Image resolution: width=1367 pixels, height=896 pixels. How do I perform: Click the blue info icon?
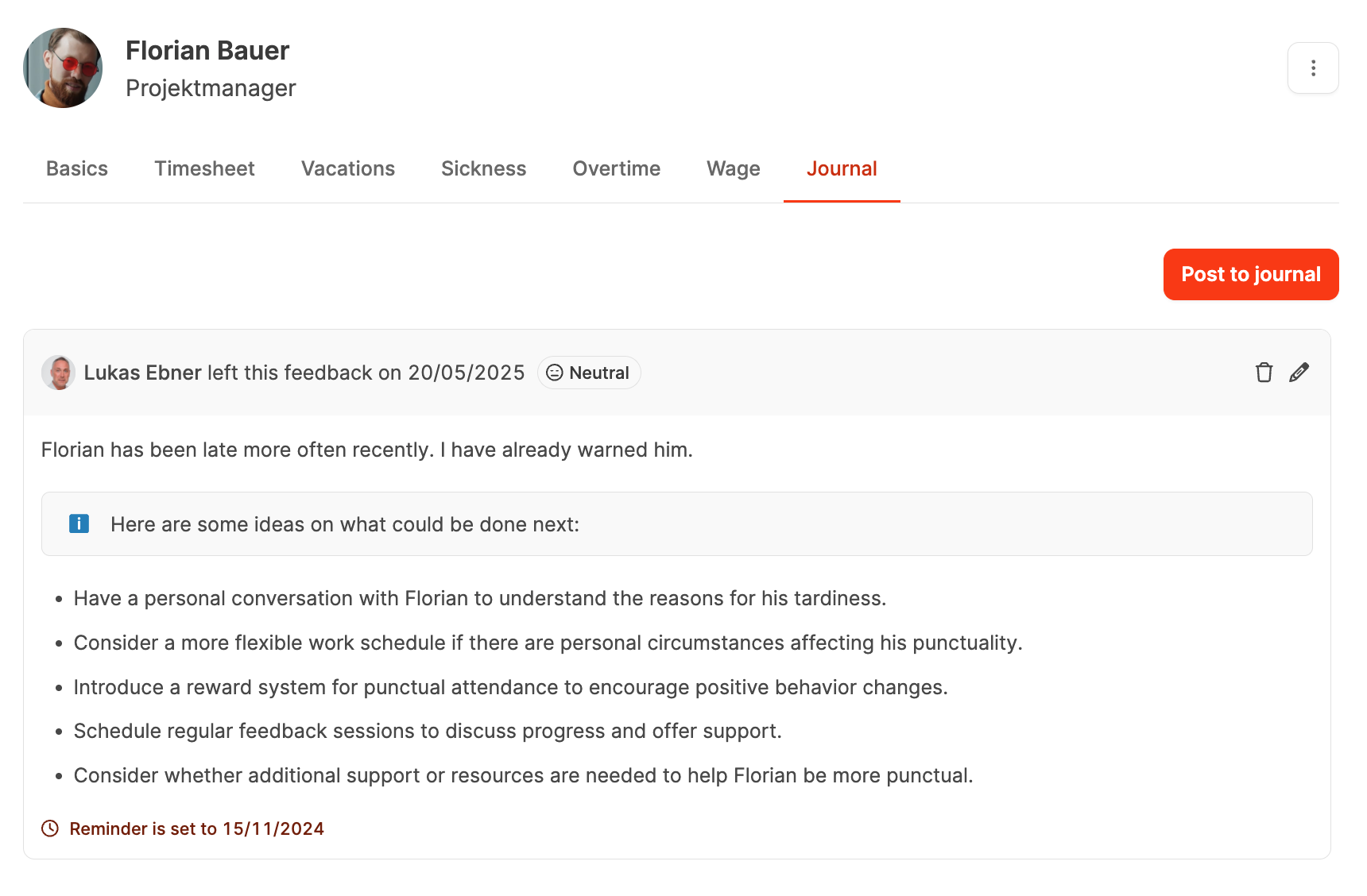79,524
